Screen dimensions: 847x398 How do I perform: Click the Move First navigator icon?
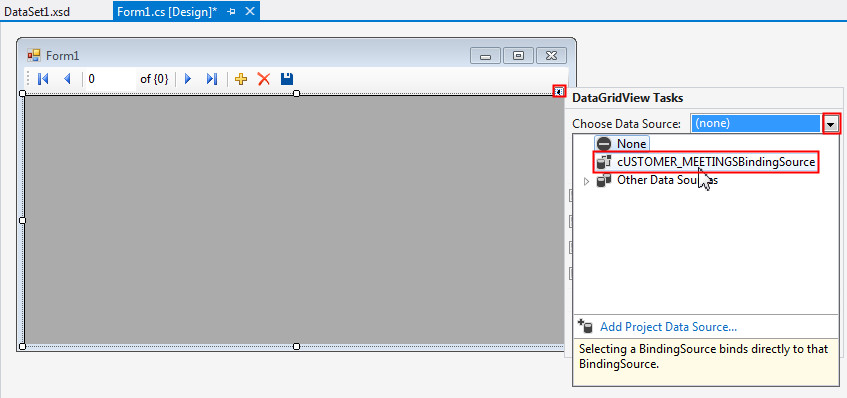43,79
